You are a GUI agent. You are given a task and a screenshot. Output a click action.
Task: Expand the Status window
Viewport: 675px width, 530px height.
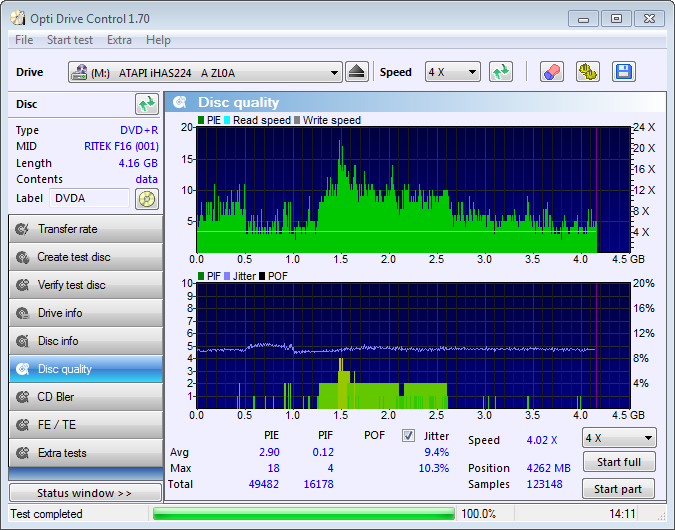[85, 493]
